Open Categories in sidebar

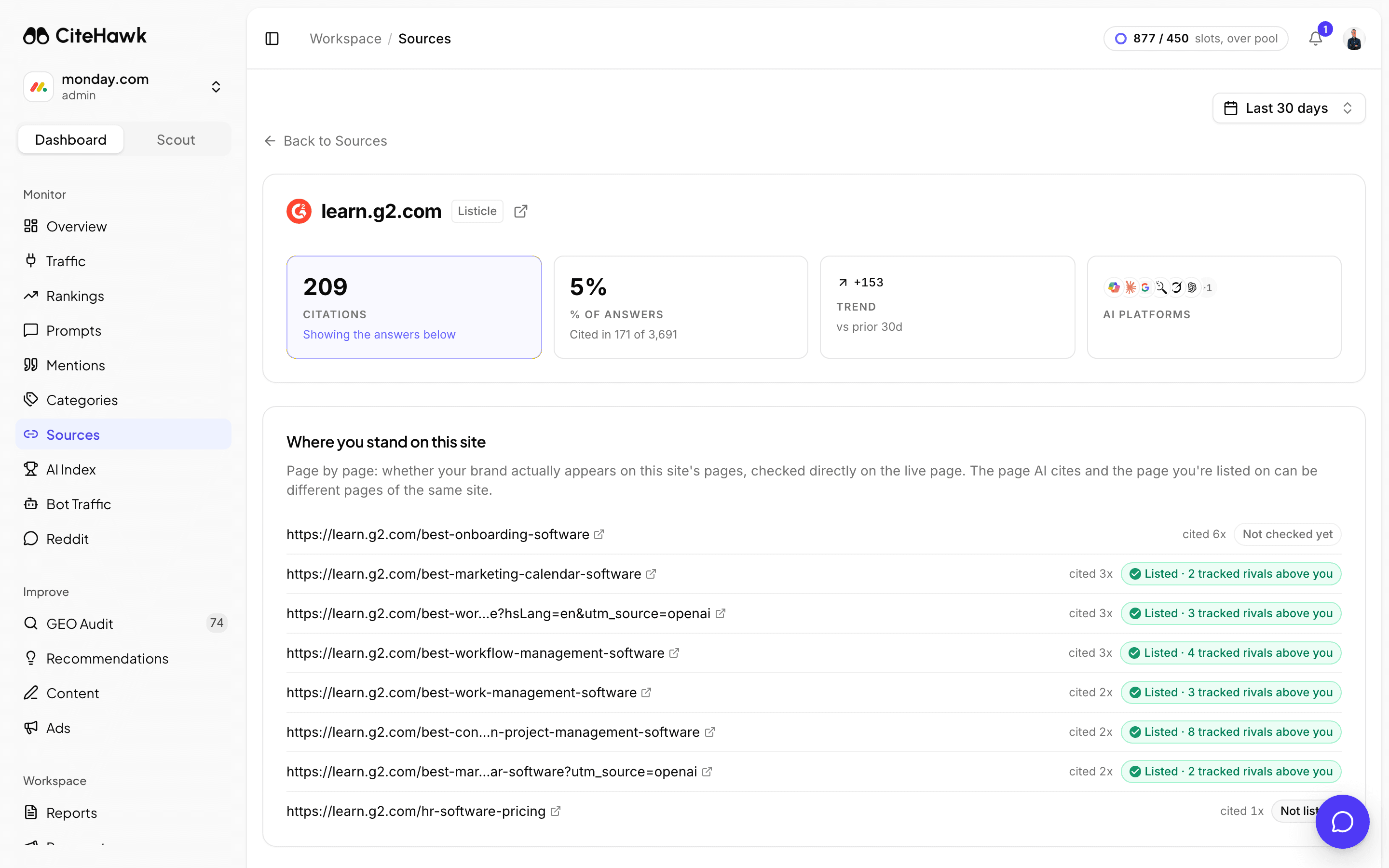[123, 400]
